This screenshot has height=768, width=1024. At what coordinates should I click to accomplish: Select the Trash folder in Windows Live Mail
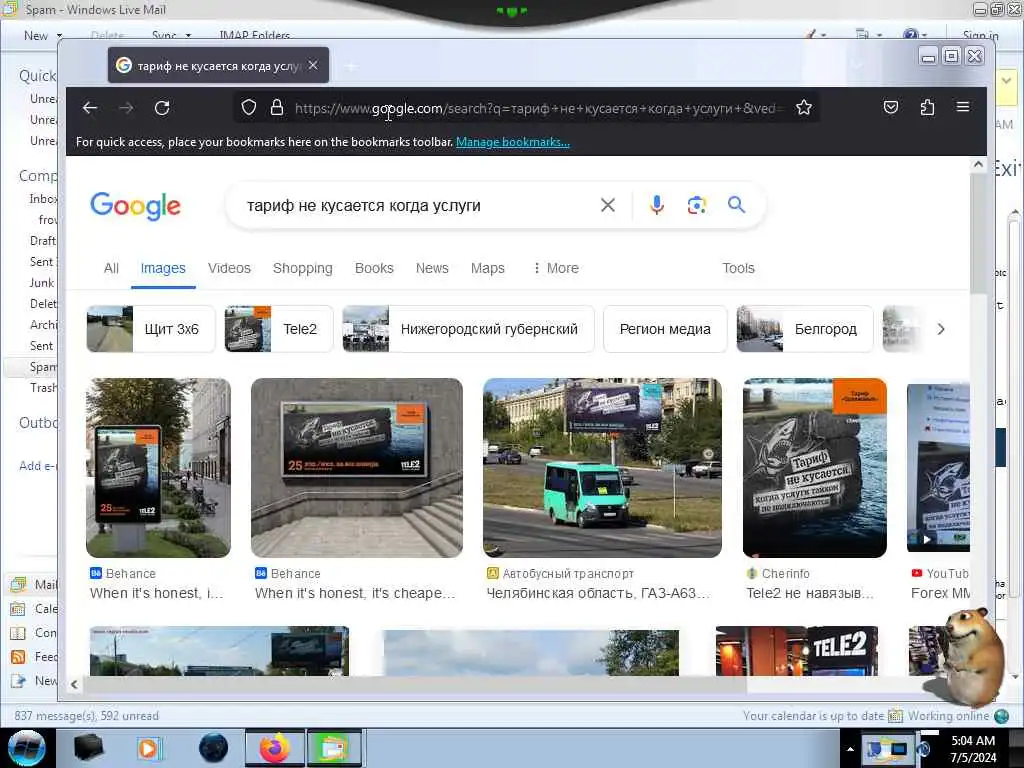pos(43,388)
